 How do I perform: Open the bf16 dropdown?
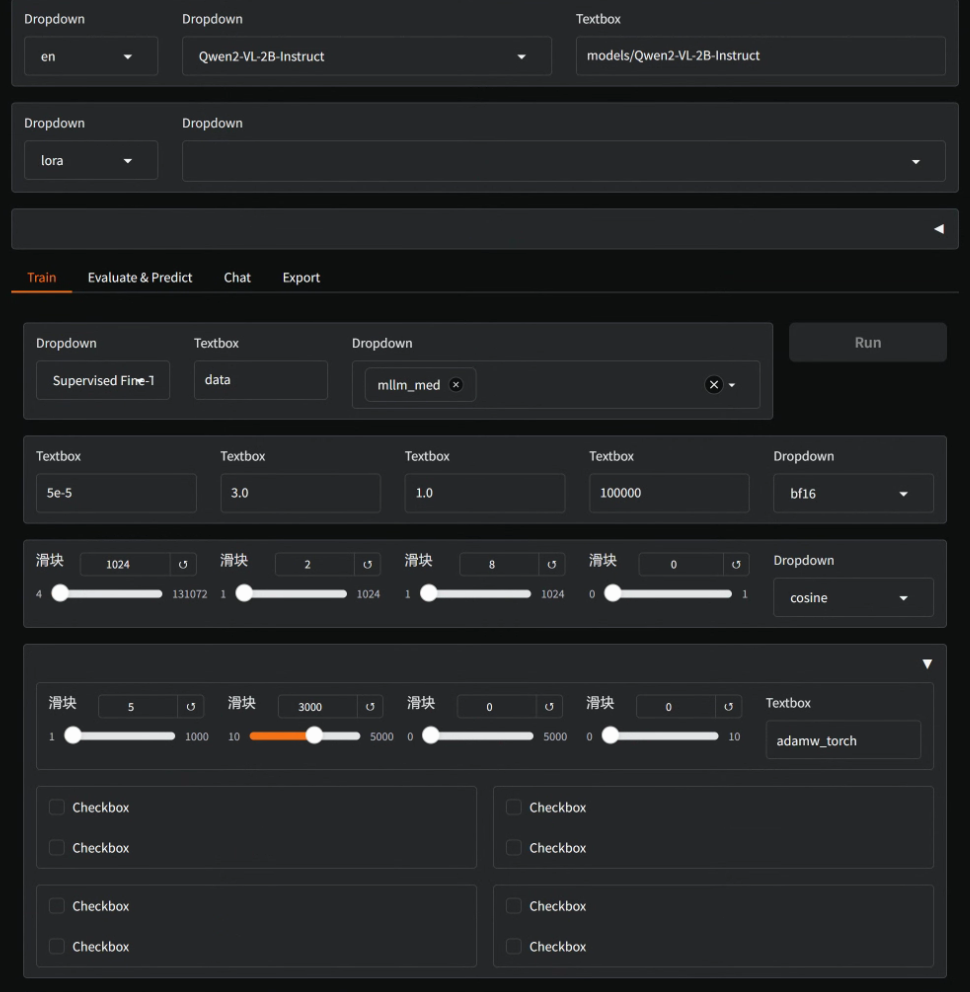pyautogui.click(x=853, y=494)
